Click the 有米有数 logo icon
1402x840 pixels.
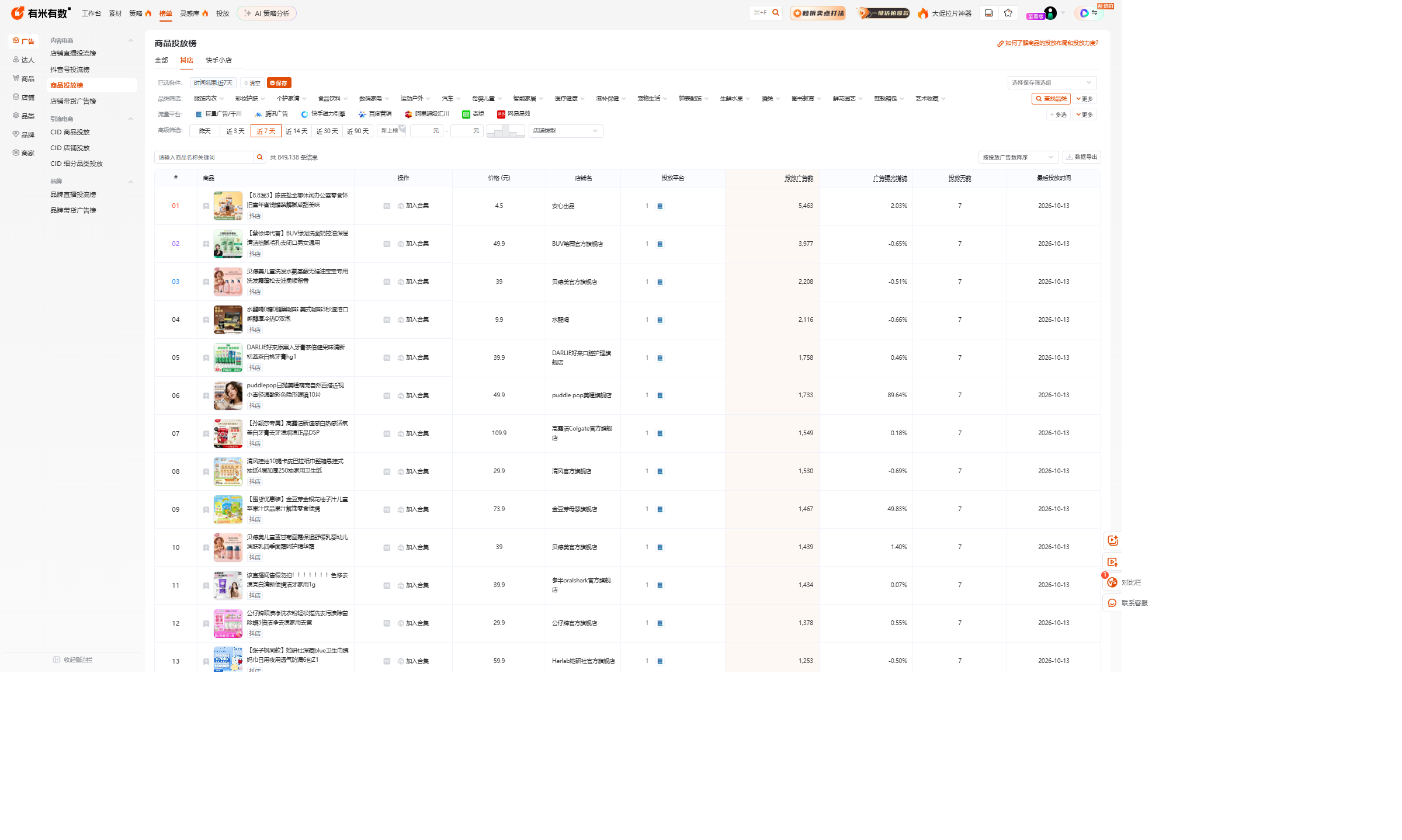click(18, 13)
